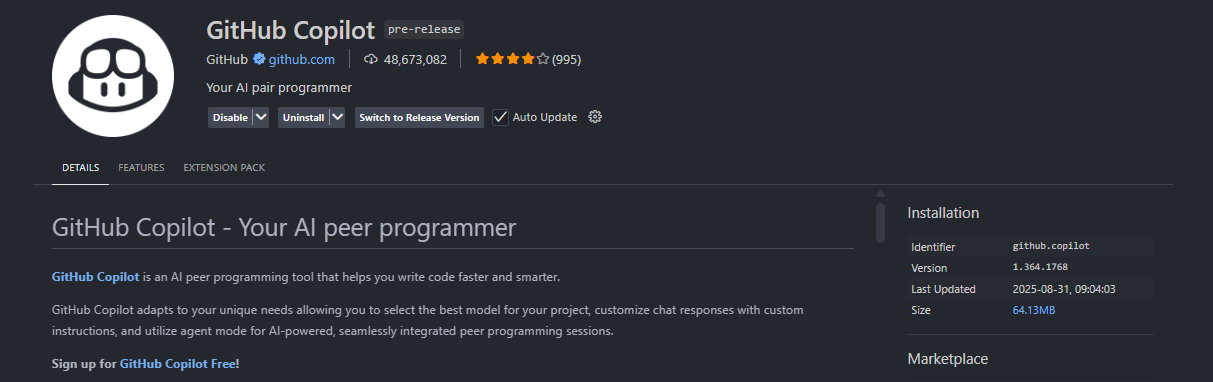Click the verified publisher badge icon
1213x382 pixels.
tap(258, 59)
